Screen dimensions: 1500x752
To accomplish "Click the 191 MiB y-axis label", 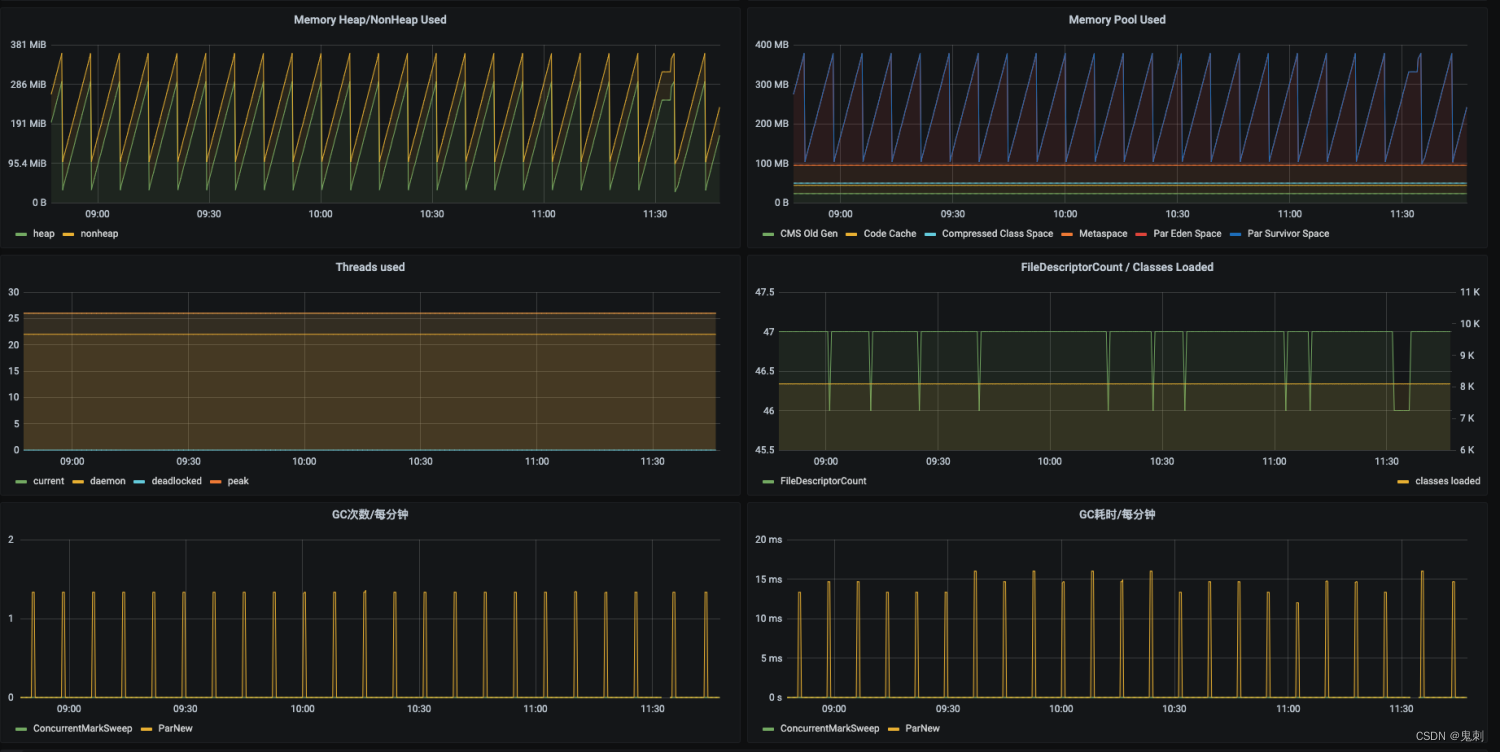I will (x=28, y=124).
